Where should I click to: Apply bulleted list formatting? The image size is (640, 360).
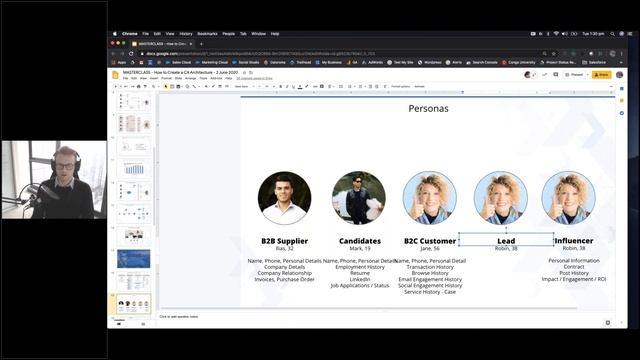point(360,87)
